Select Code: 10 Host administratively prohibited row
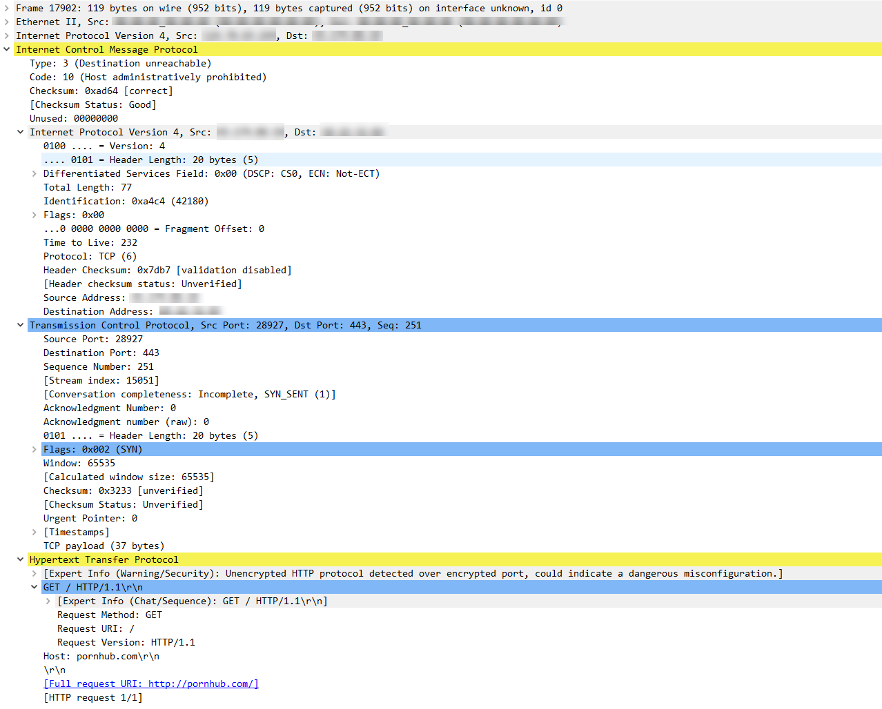882x709 pixels. pos(148,77)
